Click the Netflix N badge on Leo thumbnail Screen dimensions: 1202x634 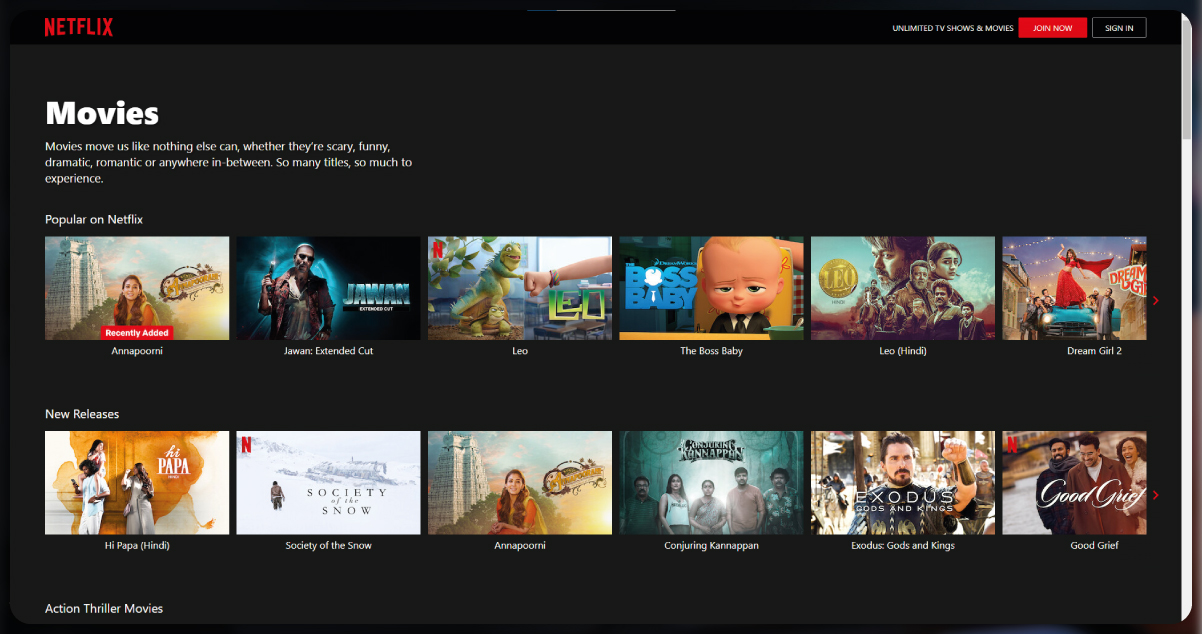[437, 249]
